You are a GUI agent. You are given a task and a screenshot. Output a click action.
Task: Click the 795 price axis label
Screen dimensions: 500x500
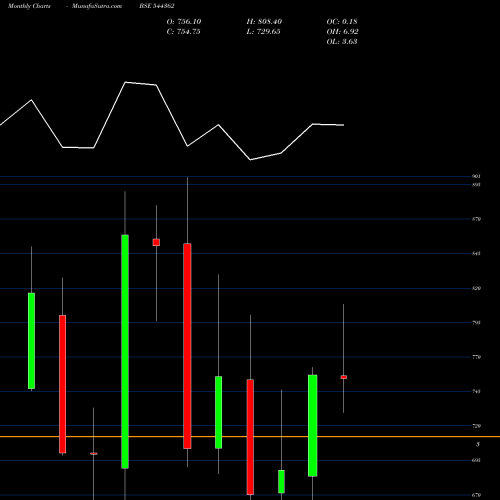coord(476,323)
